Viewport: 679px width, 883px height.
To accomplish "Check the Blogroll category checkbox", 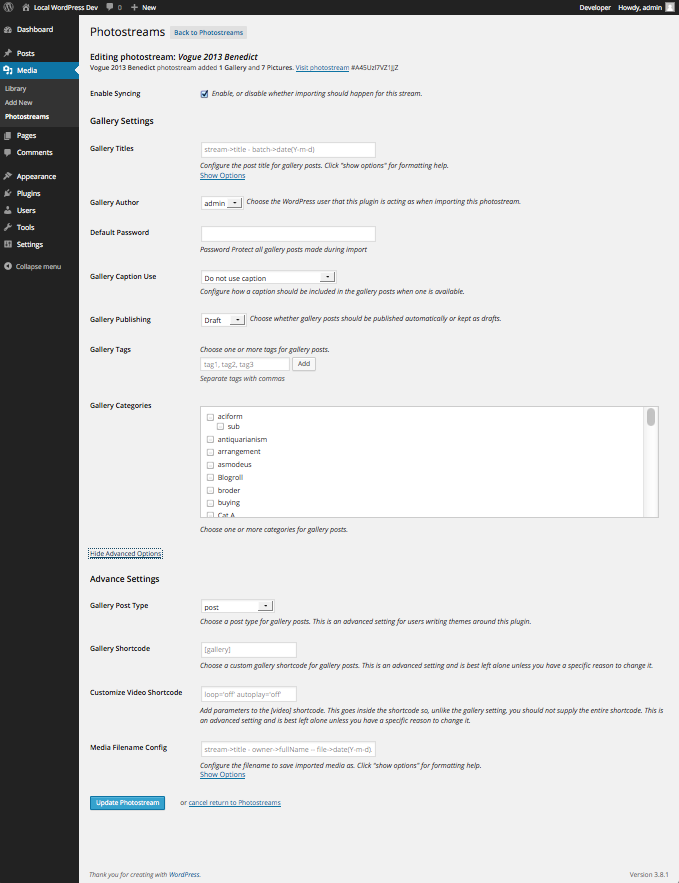I will pos(210,478).
